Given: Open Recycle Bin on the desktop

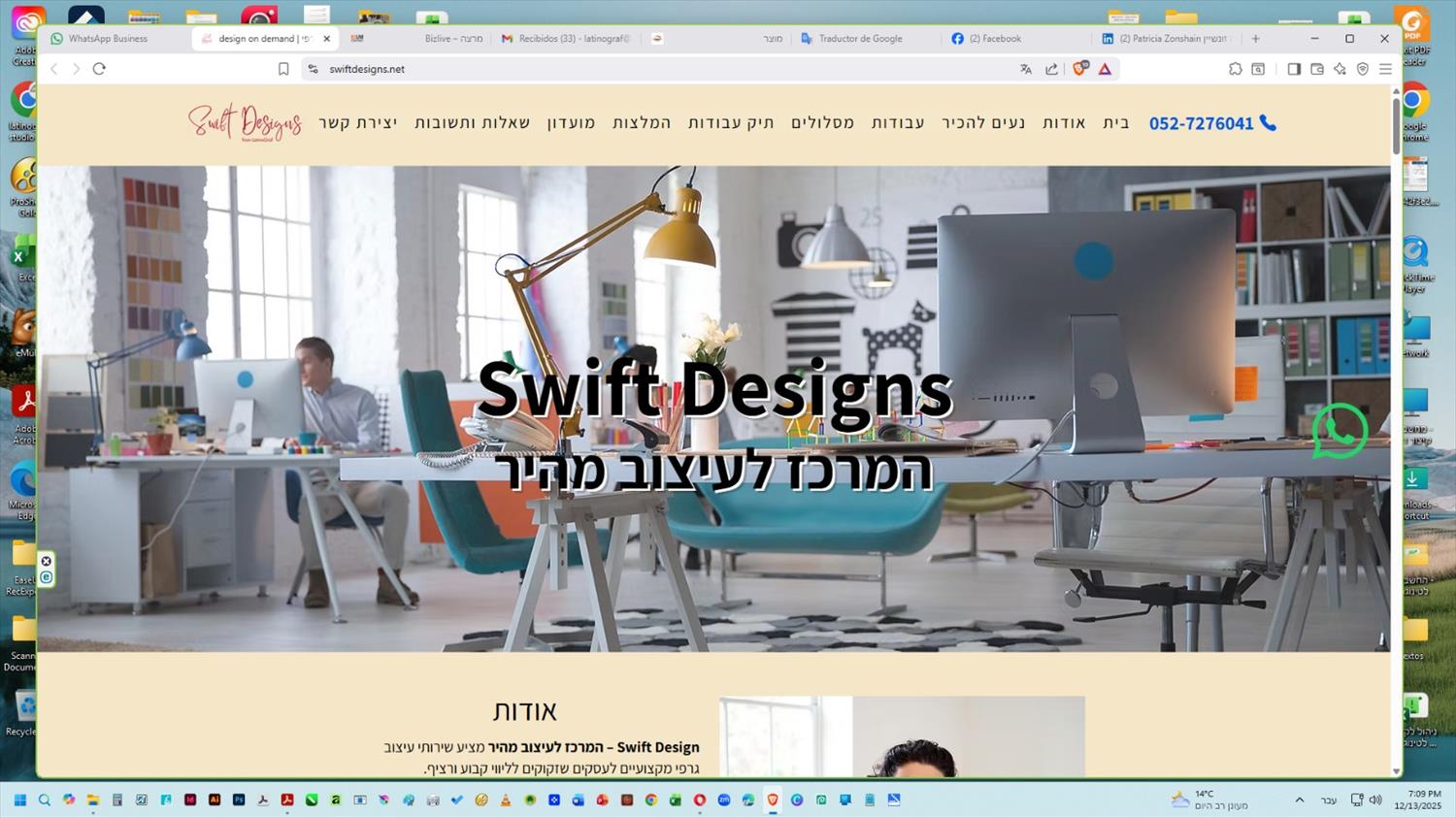Looking at the screenshot, I should pyautogui.click(x=21, y=713).
